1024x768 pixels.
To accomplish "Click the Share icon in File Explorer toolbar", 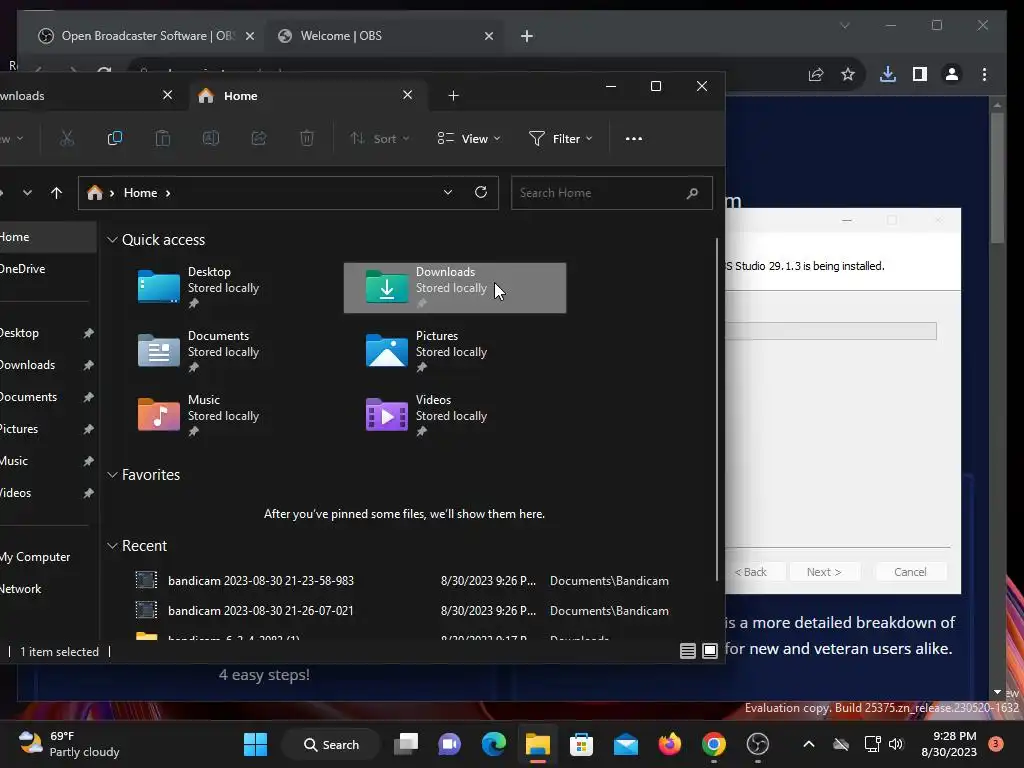I will coord(259,138).
